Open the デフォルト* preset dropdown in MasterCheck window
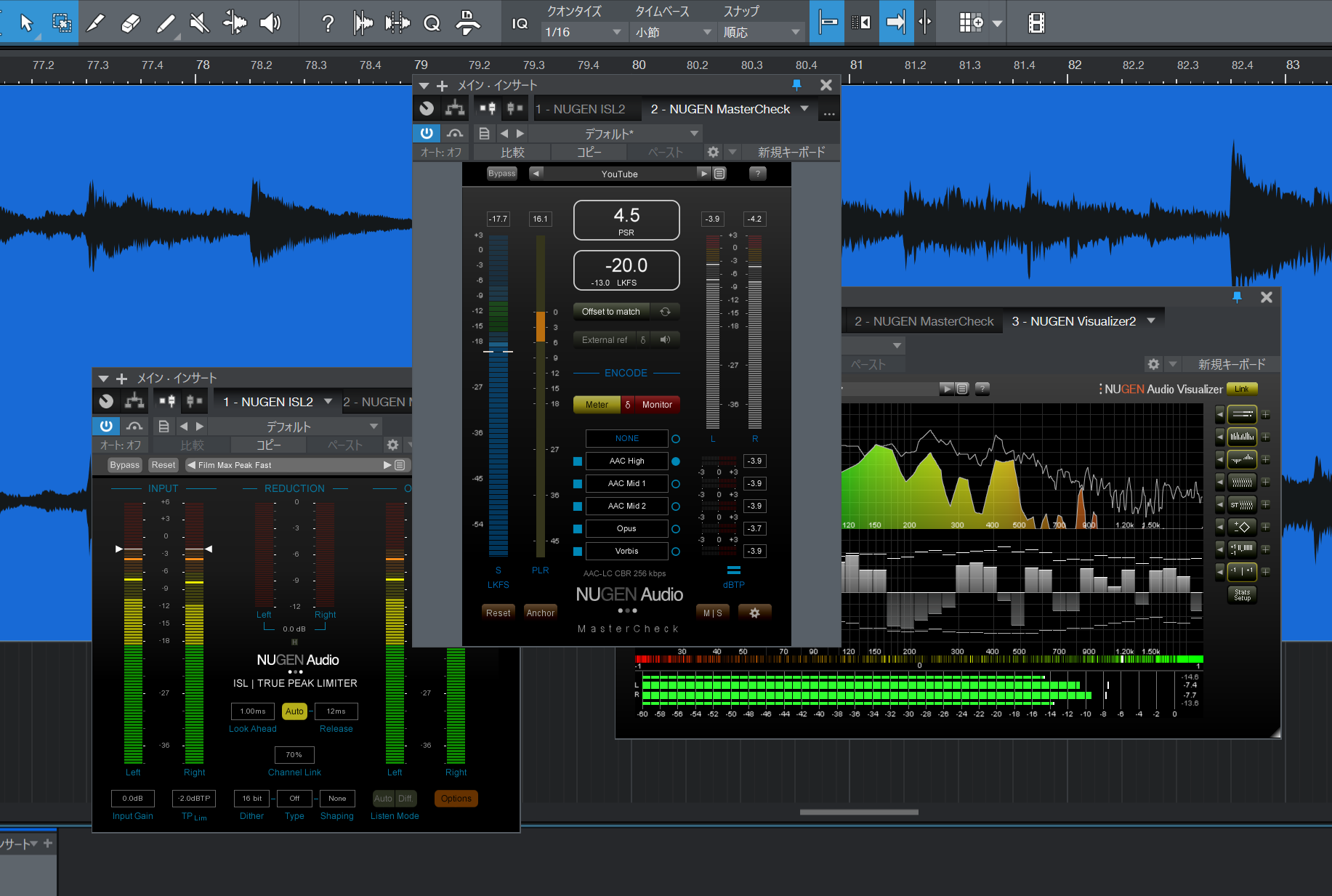Viewport: 1332px width, 896px height. 615,134
